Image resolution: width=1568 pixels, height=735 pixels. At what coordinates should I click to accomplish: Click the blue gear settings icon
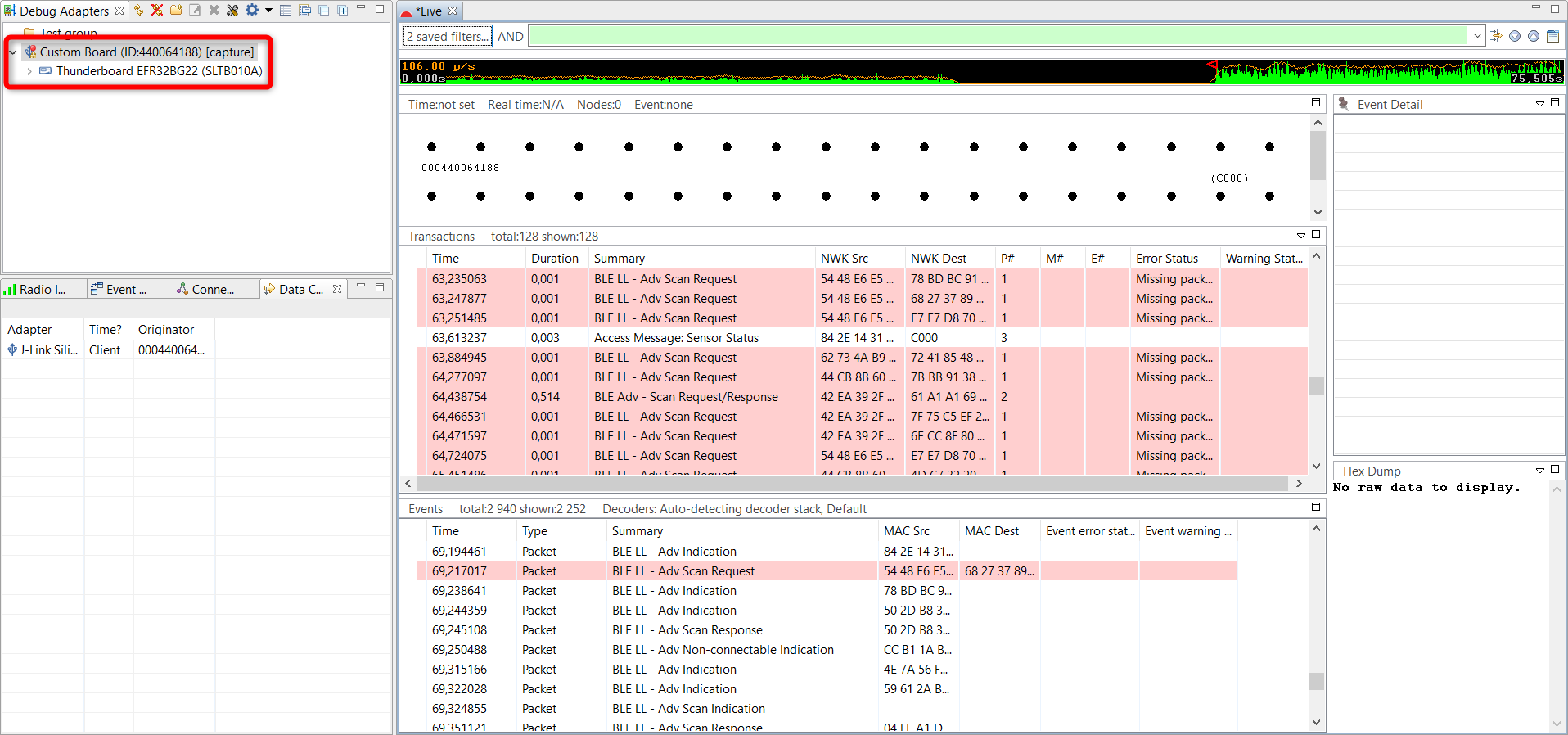[x=252, y=10]
